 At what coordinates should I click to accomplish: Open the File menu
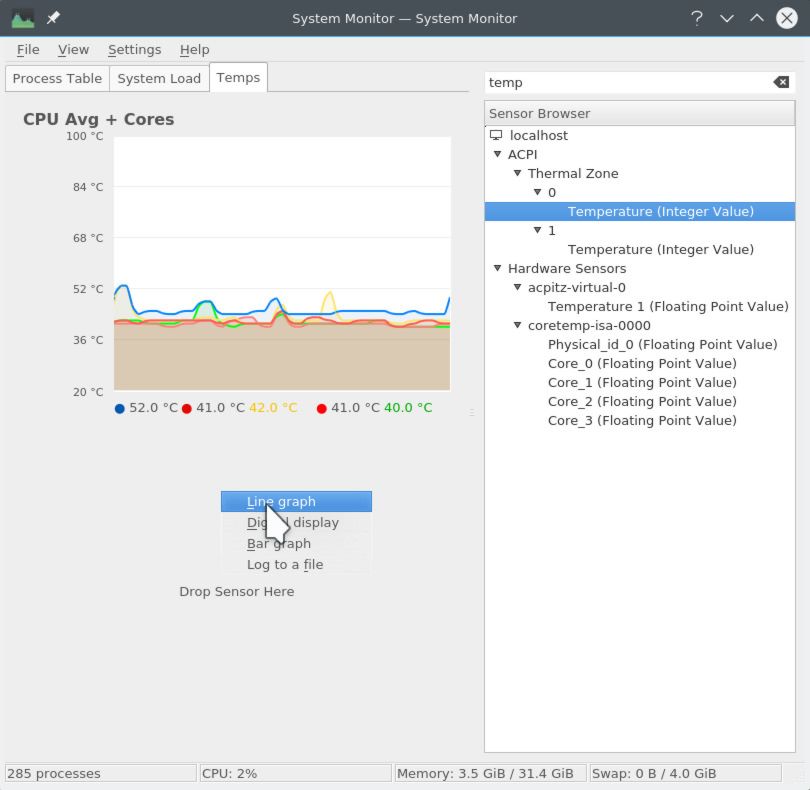click(28, 50)
